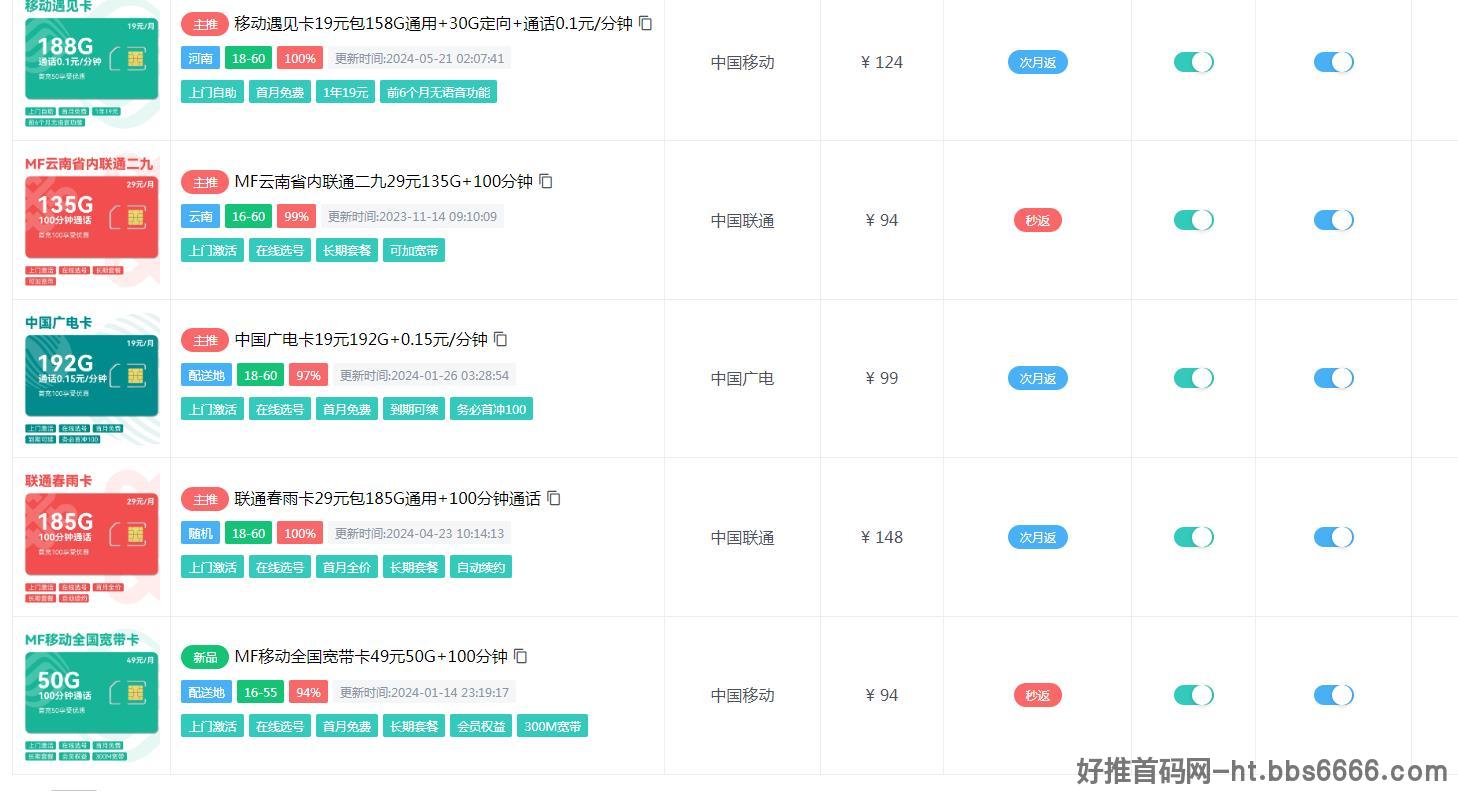This screenshot has height=791, width=1458.
Task: Click 秒返 badge in MF移动全国宽带卡 row
Action: click(1038, 695)
